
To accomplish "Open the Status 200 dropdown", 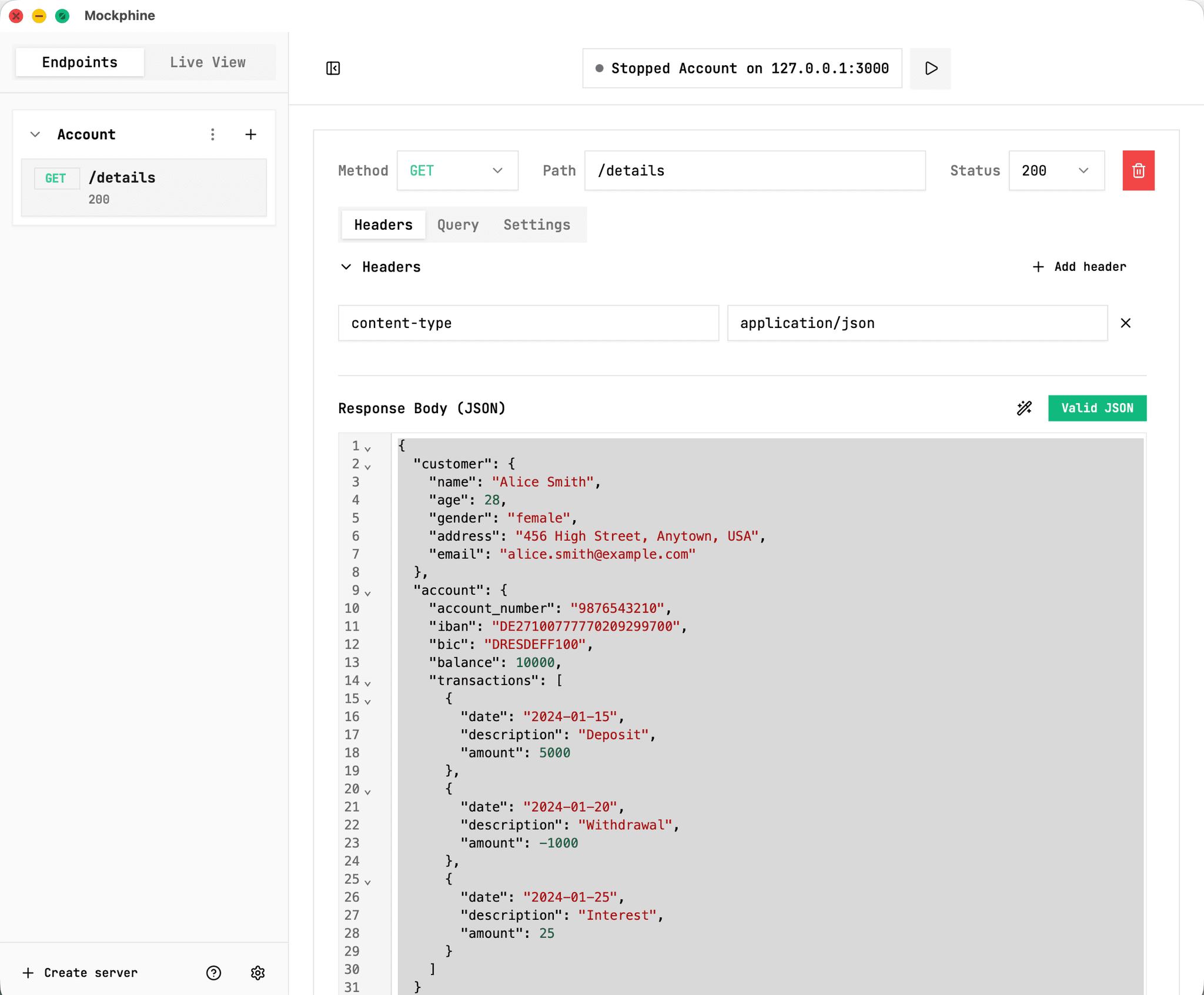I will (1056, 170).
